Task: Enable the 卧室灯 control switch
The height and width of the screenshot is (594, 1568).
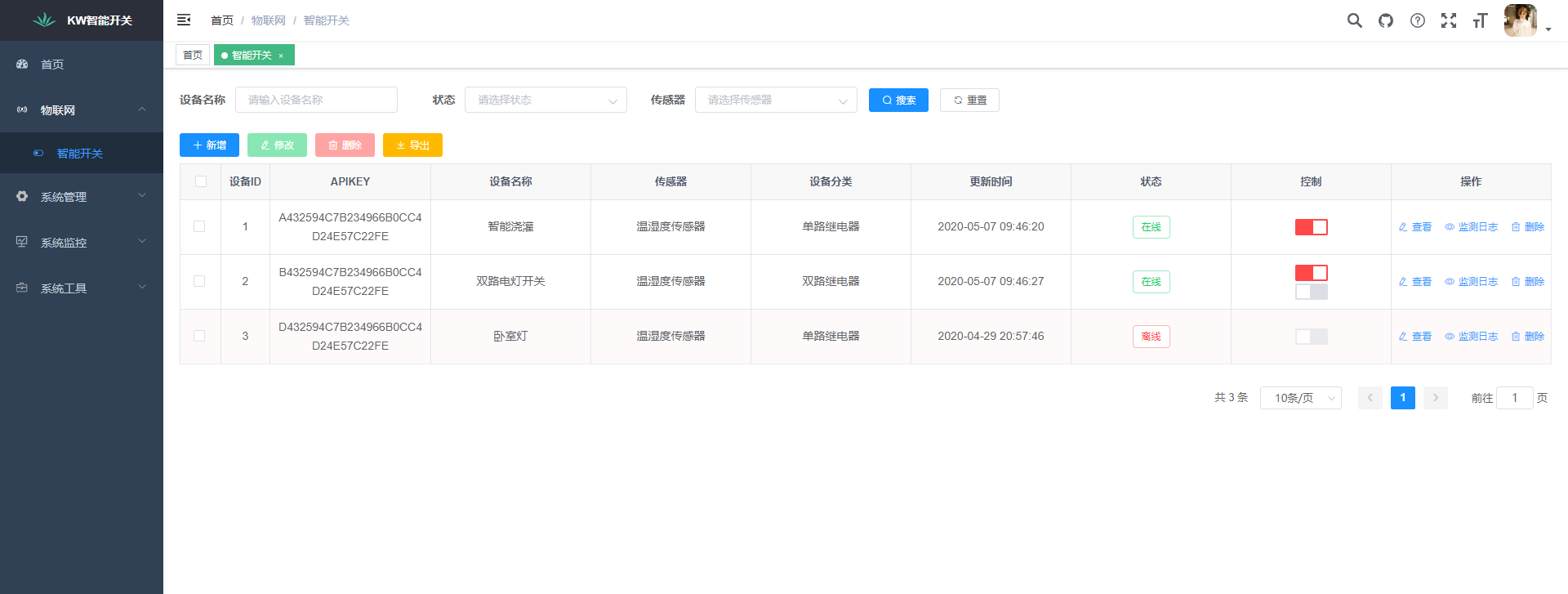Action: coord(1311,337)
